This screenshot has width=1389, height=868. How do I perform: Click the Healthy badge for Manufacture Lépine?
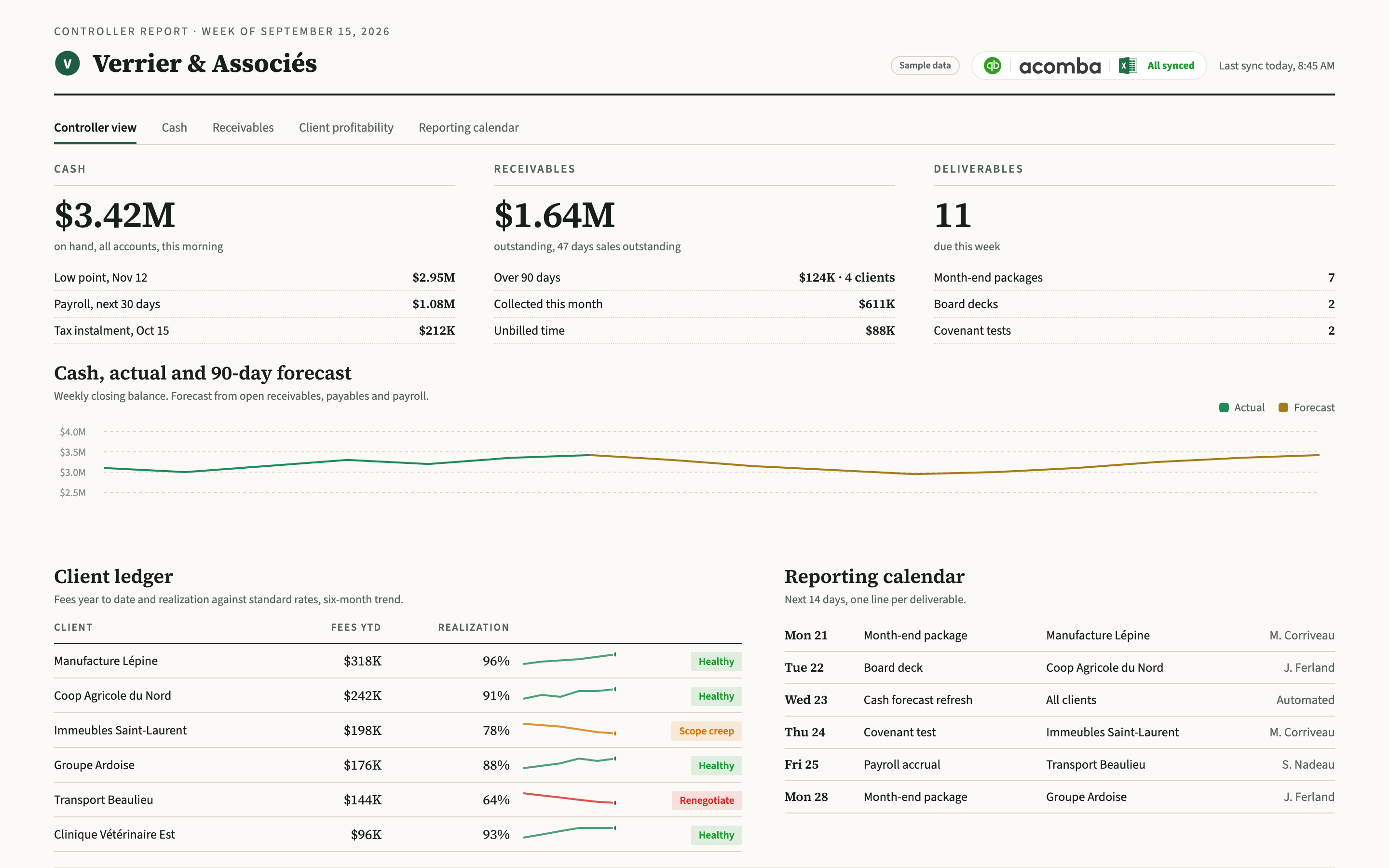(716, 661)
